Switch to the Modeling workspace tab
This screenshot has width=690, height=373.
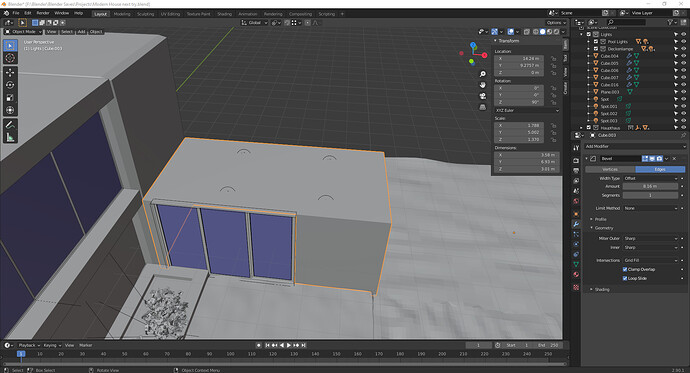(122, 14)
